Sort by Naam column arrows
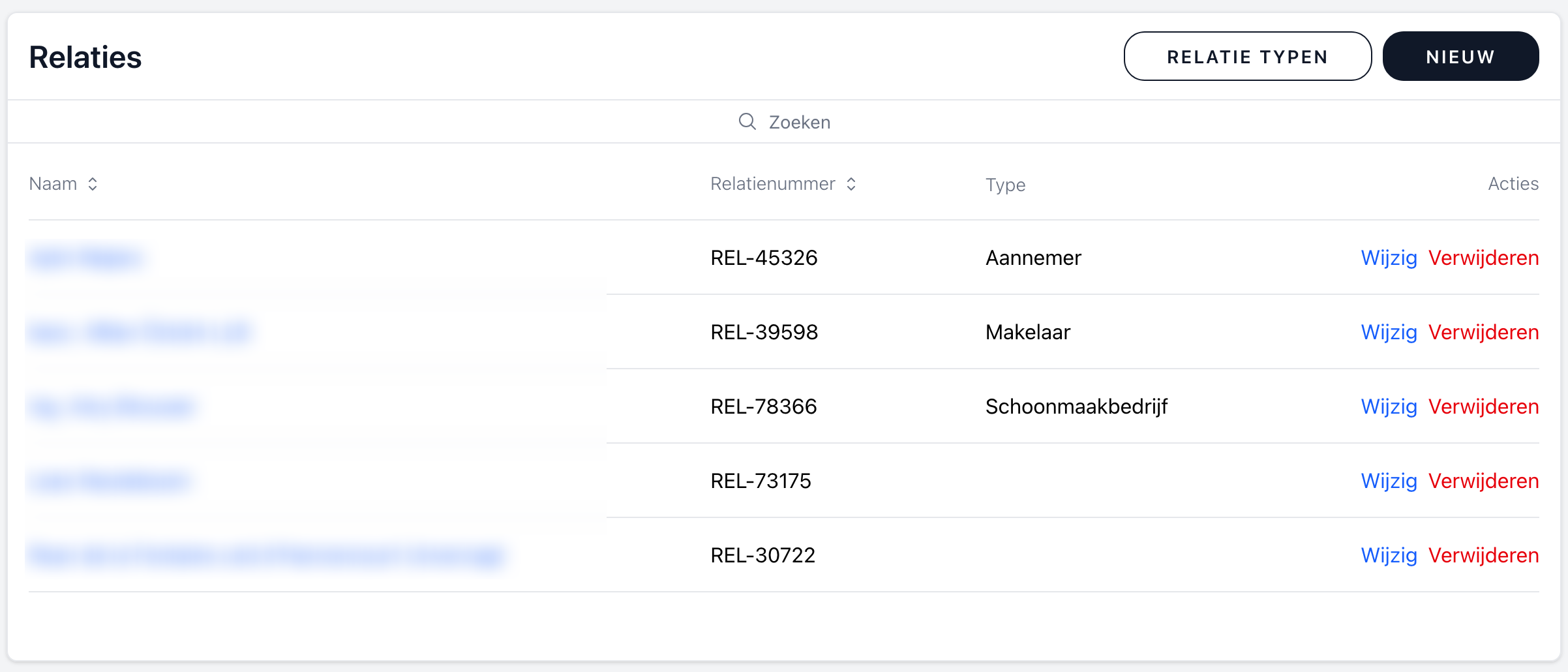Screen dimensions: 1568x672 coord(93,184)
